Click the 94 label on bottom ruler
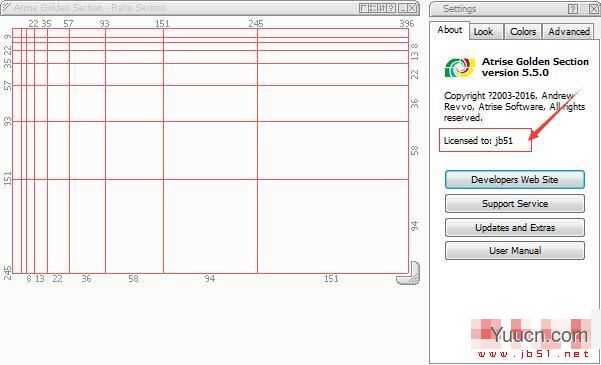 click(210, 279)
